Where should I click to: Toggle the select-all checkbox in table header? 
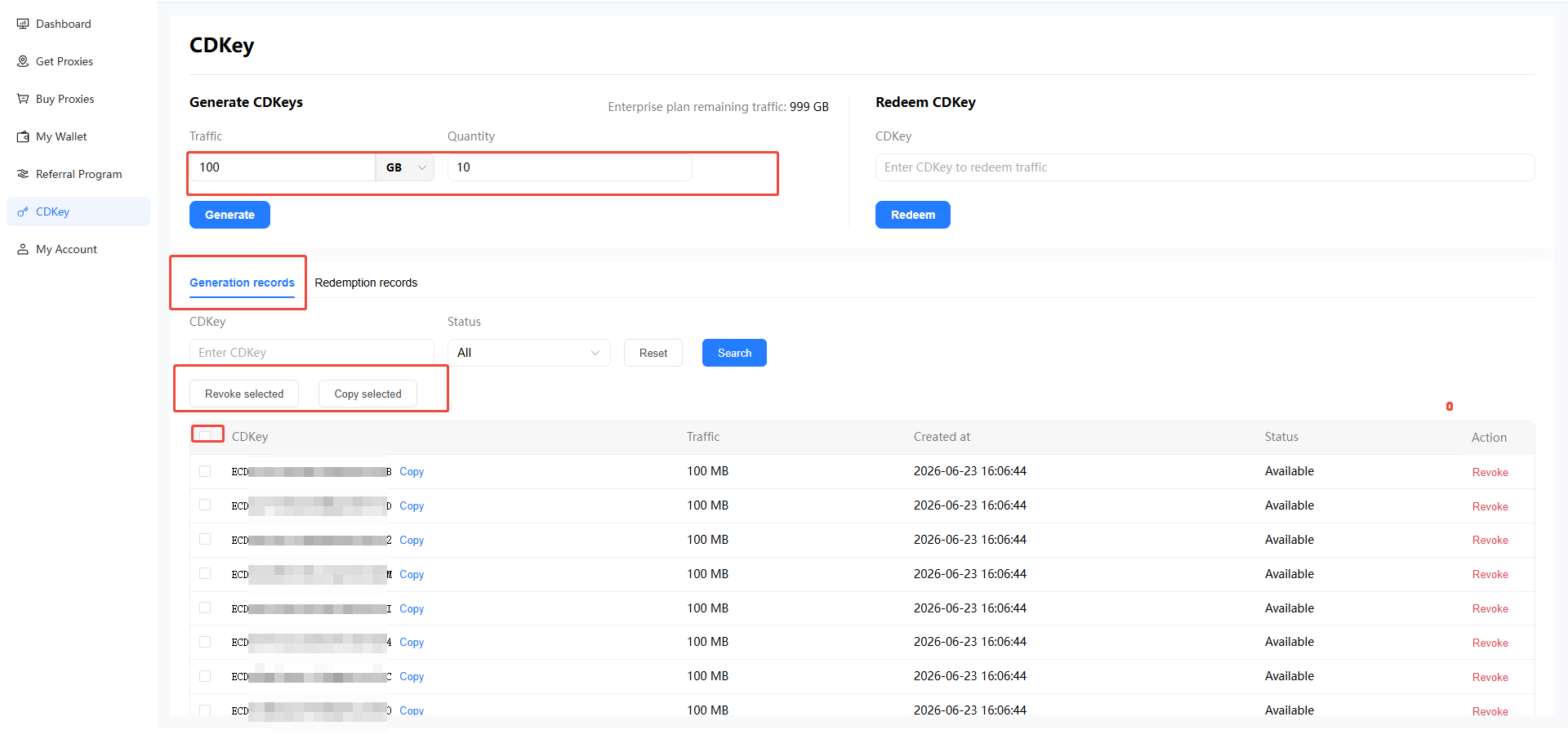click(205, 435)
